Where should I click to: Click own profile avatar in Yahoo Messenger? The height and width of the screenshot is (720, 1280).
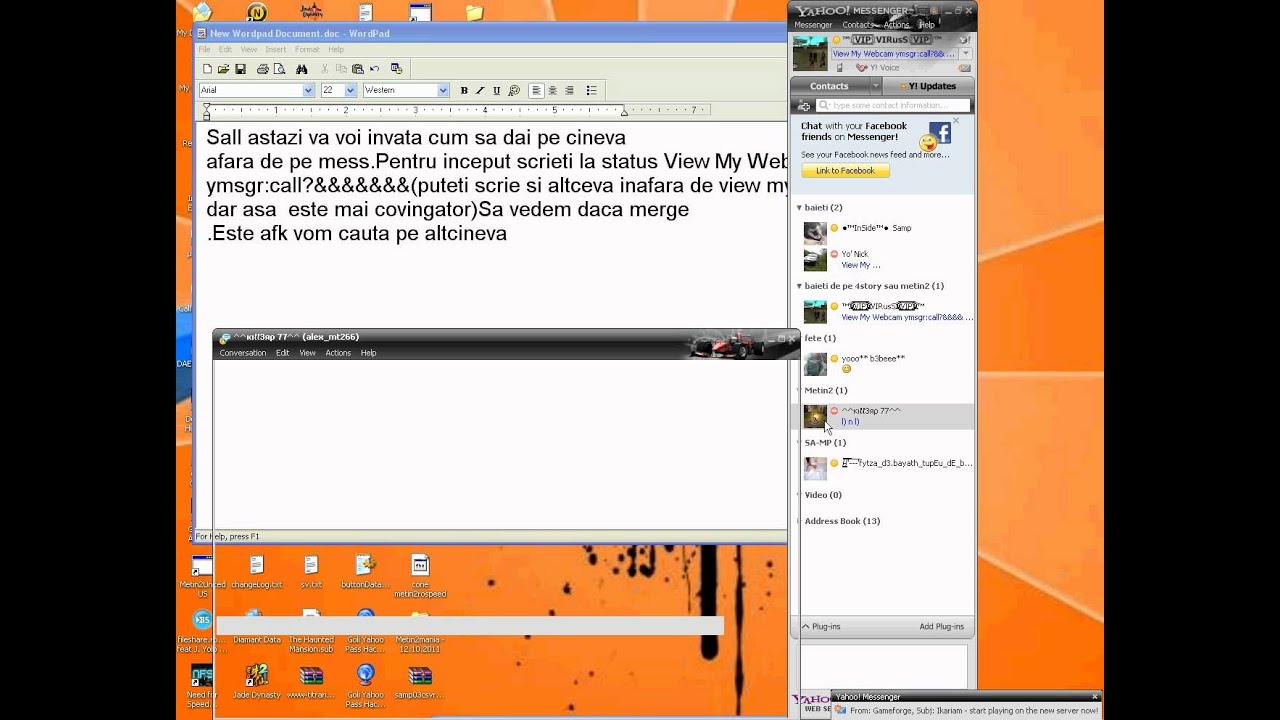(x=810, y=54)
